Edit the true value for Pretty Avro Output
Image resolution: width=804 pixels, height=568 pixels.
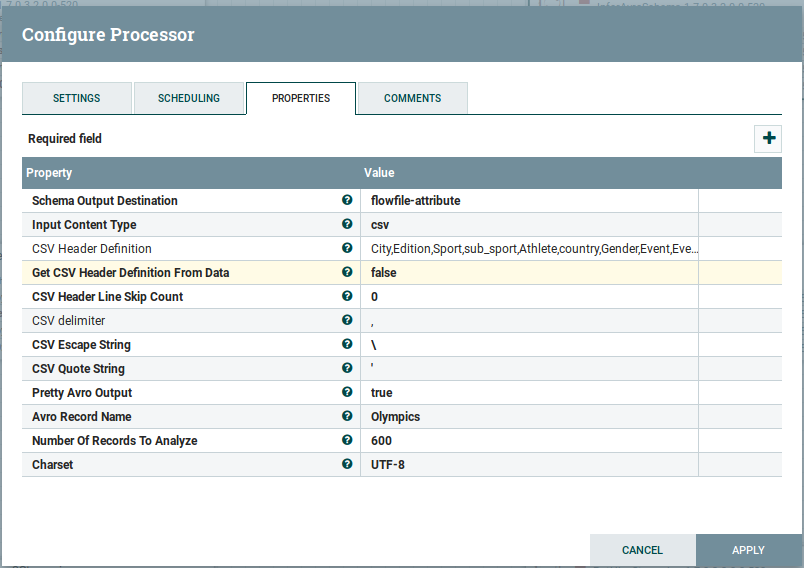click(529, 393)
